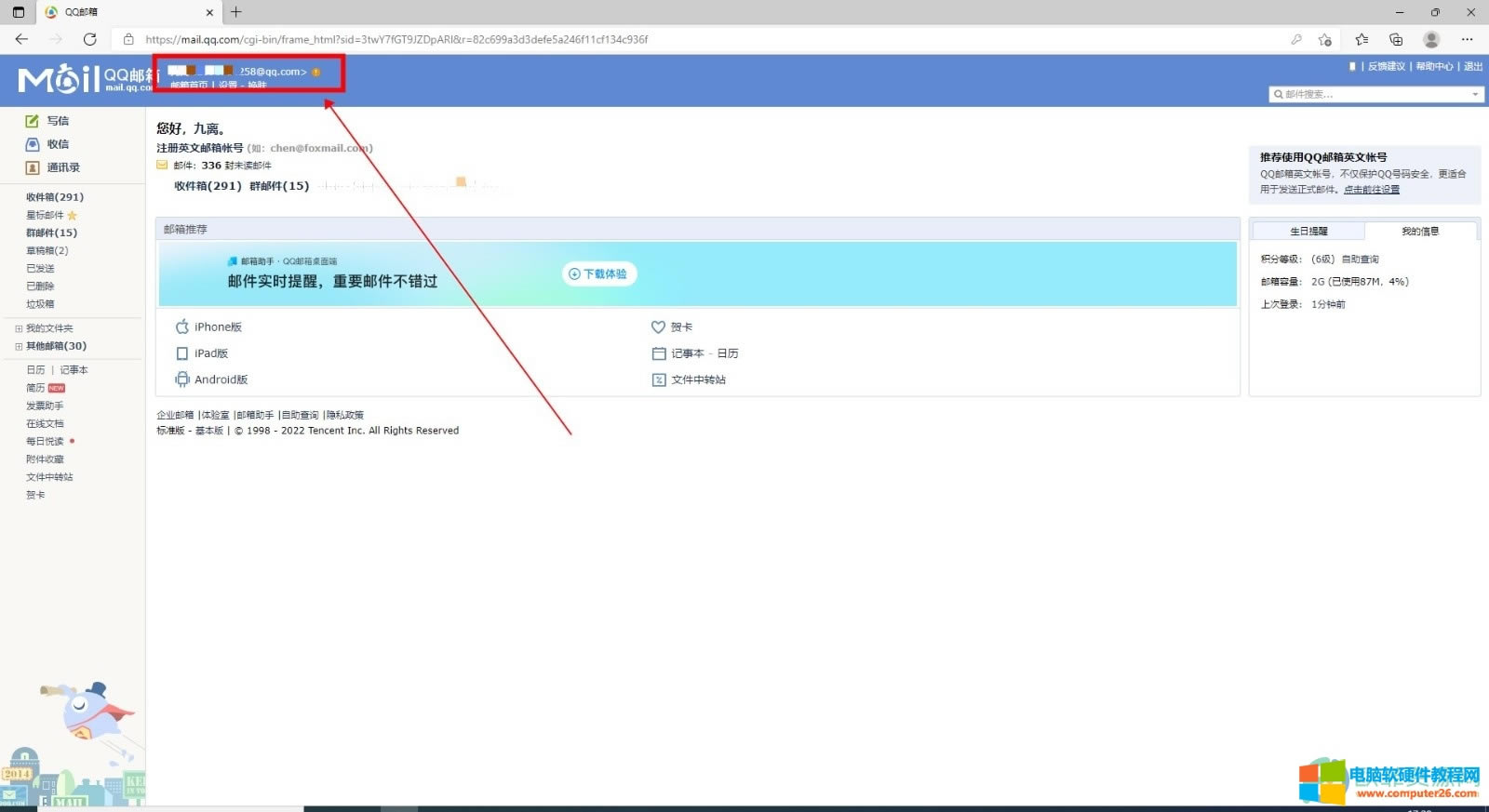Viewport: 1489px width, 812px height.
Task: Click the iPhone版 Apple icon
Action: pos(182,326)
